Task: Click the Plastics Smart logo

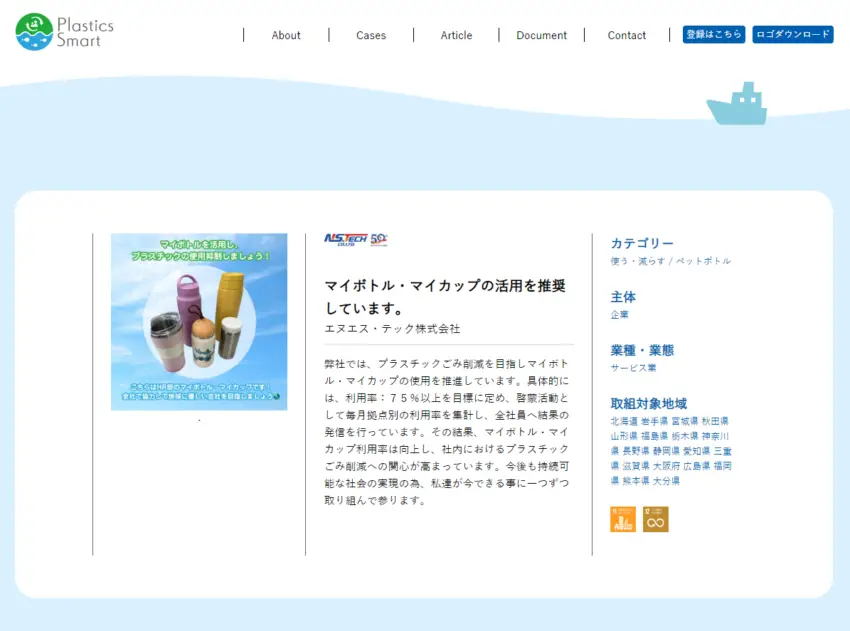Action: [x=65, y=32]
